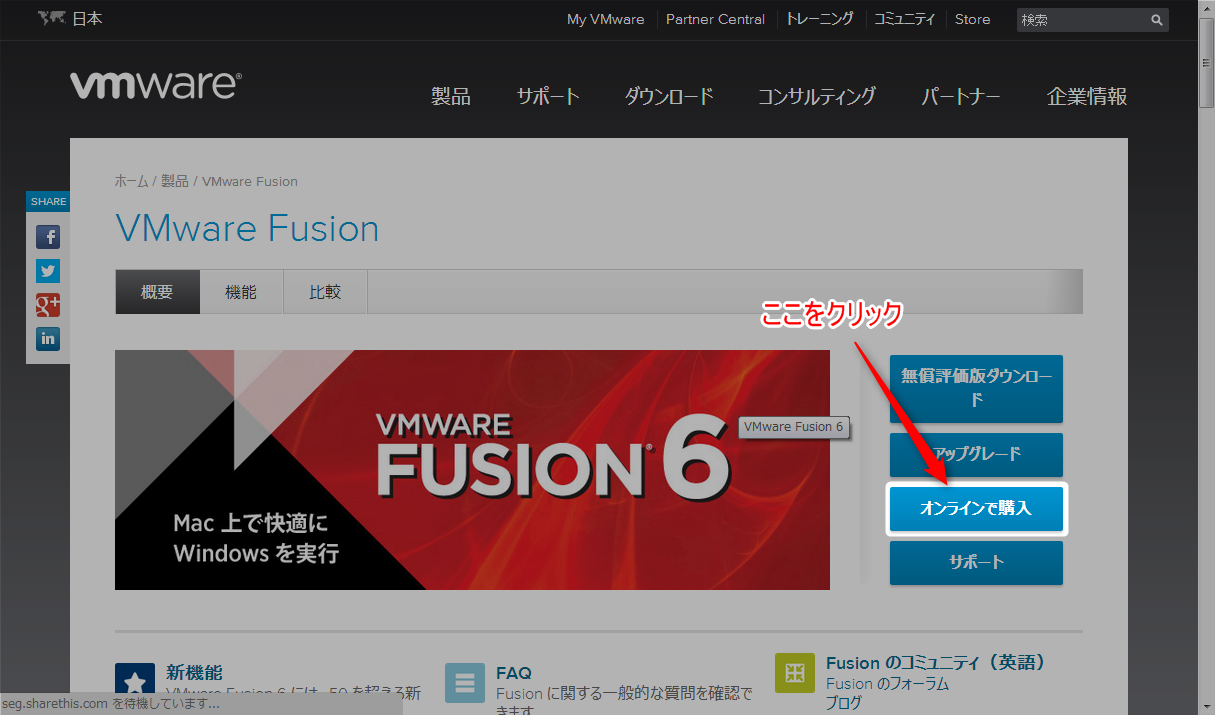Open Partner Central link
The width and height of the screenshot is (1215, 715).
[x=715, y=19]
